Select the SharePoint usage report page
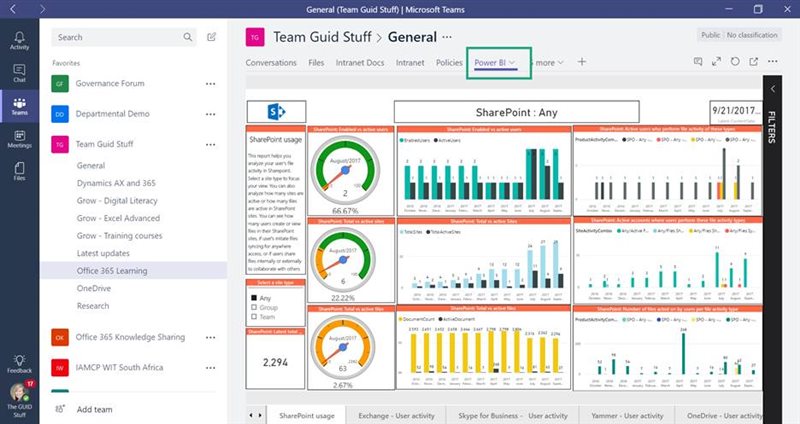Viewport: 800px width, 424px height. pos(307,415)
